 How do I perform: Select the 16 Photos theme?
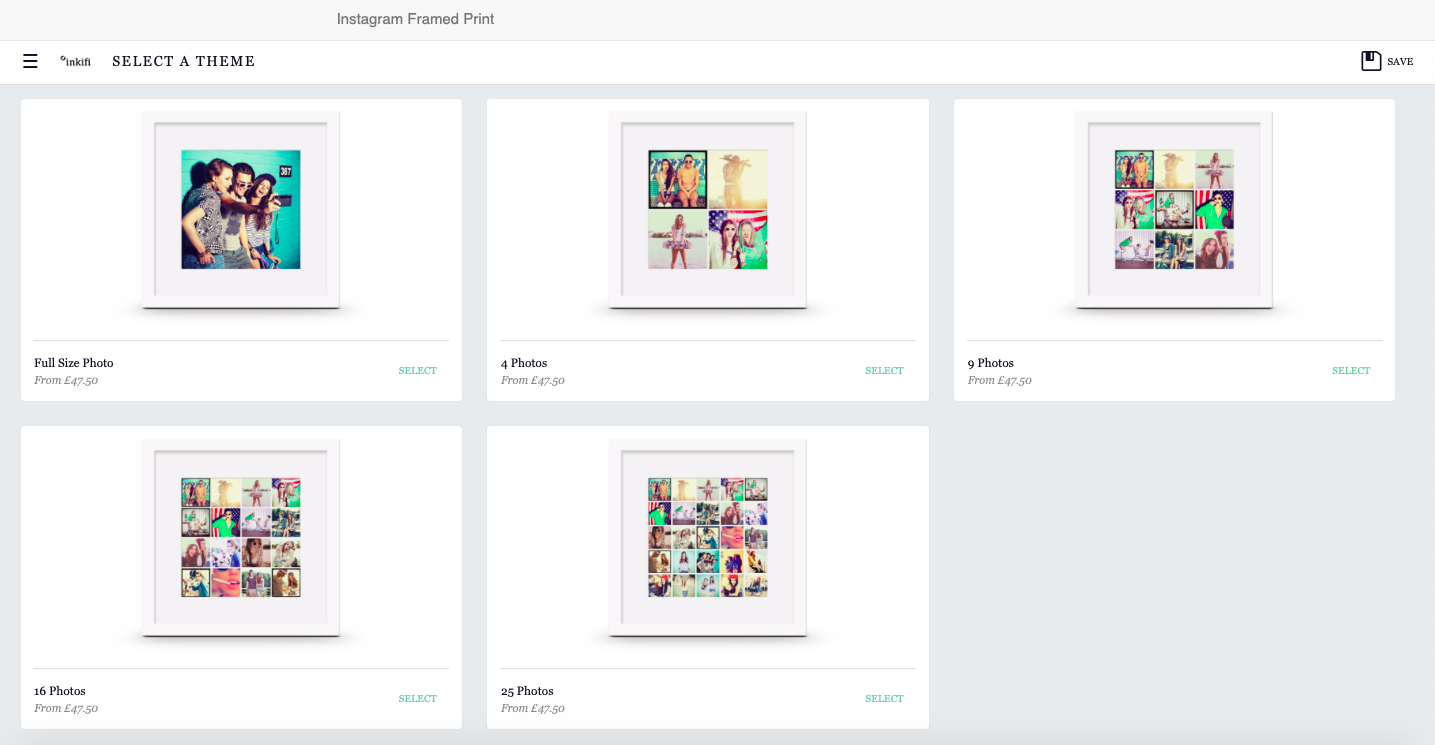tap(417, 699)
